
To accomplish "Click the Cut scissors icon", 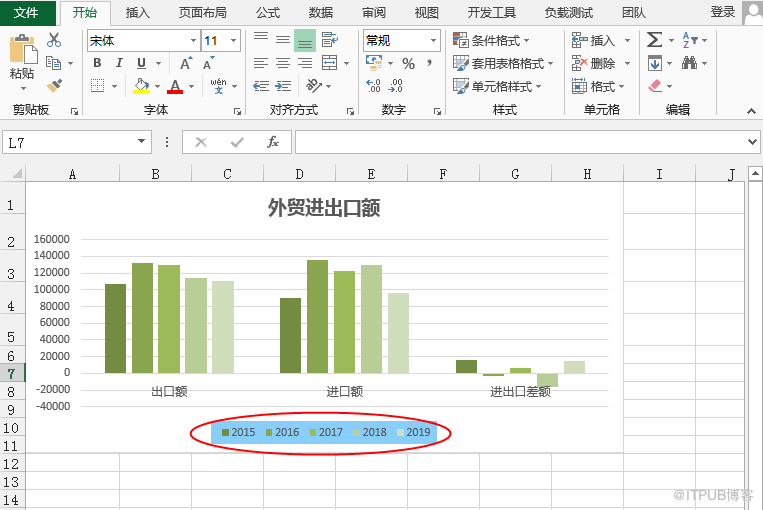I will tap(54, 40).
